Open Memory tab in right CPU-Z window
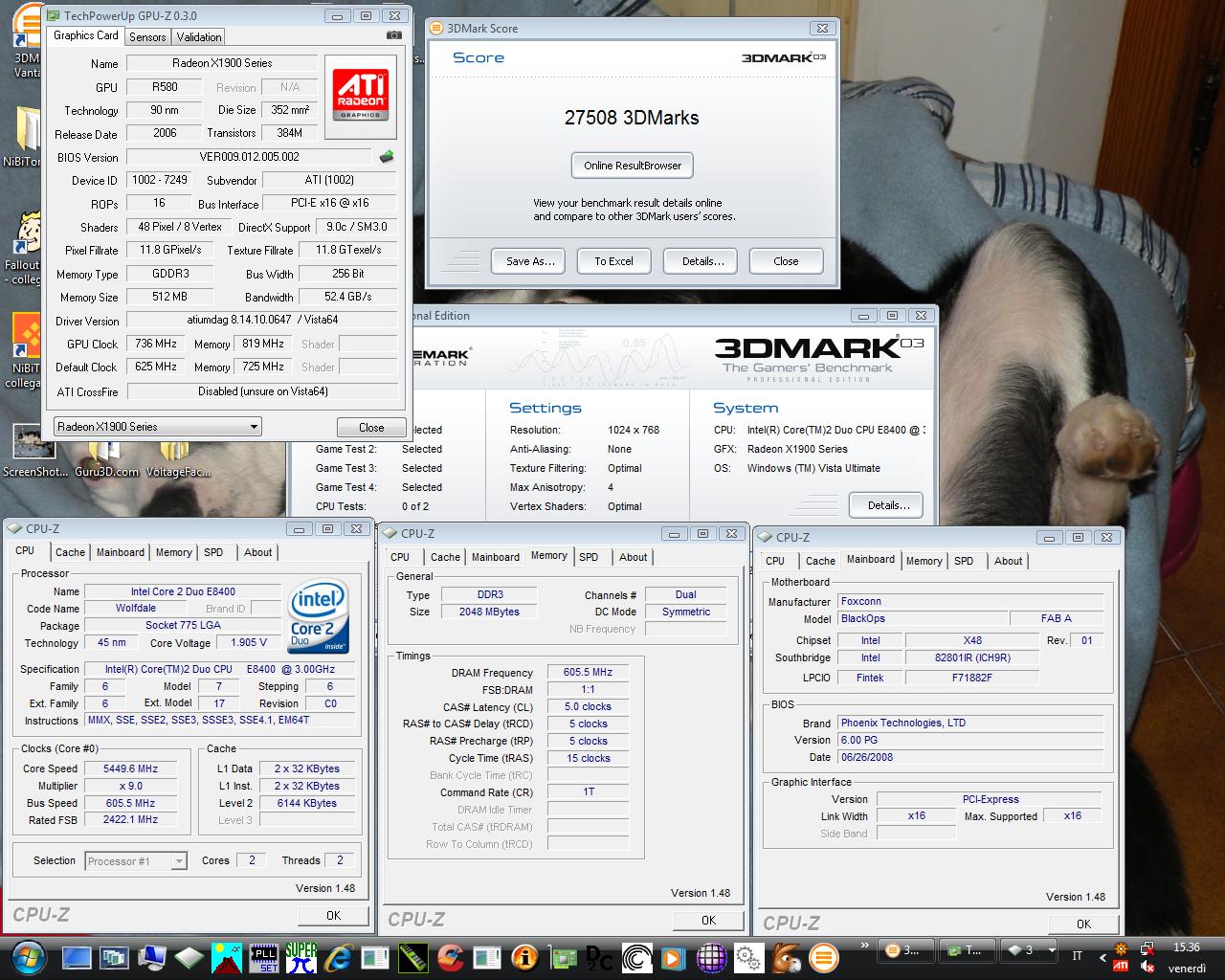This screenshot has height=980, width=1225. [924, 561]
